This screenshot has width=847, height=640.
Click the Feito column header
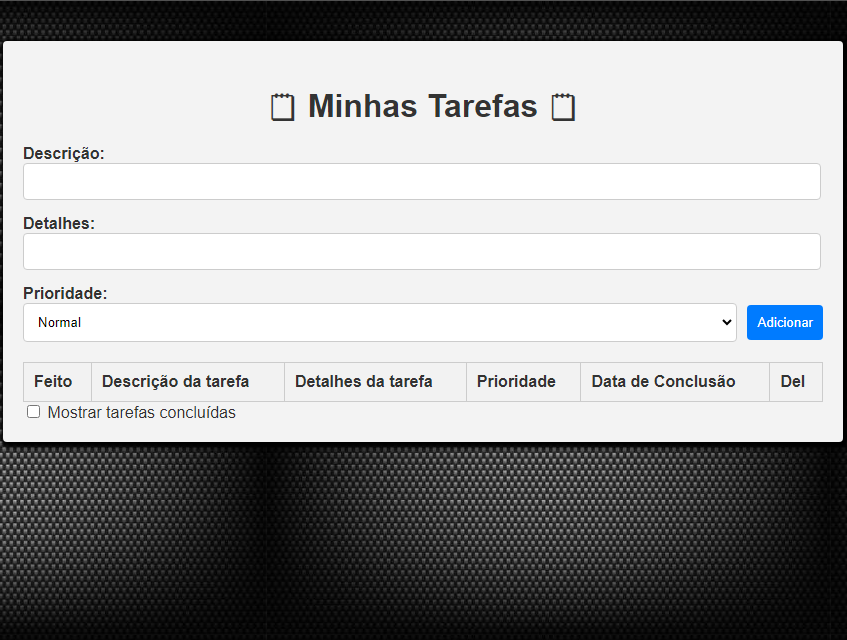point(56,381)
